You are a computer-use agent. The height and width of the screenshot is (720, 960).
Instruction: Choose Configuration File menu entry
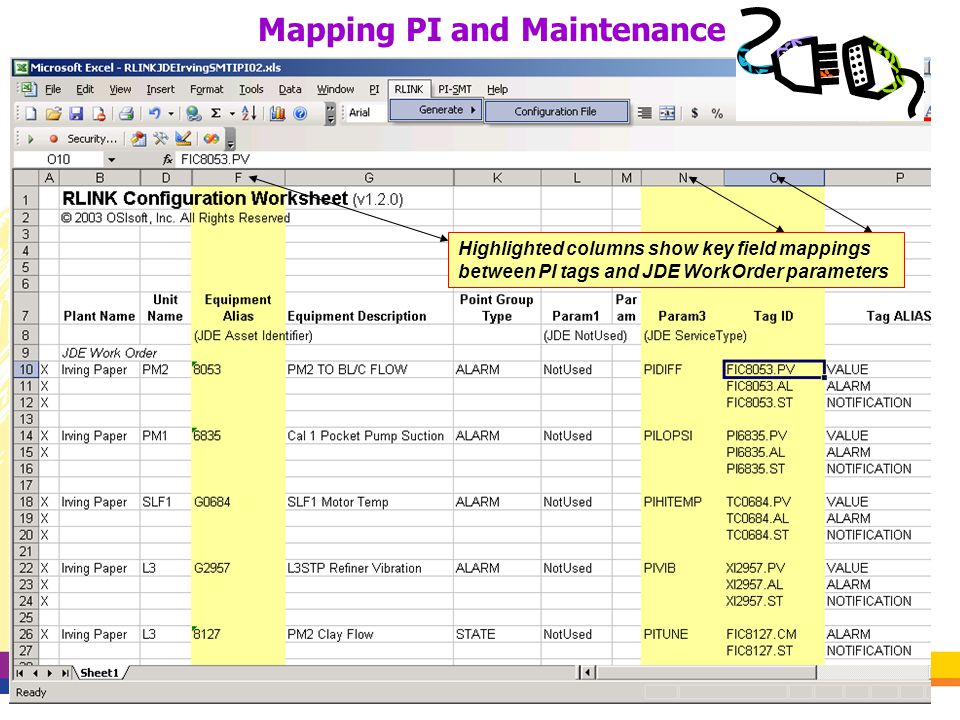click(556, 111)
